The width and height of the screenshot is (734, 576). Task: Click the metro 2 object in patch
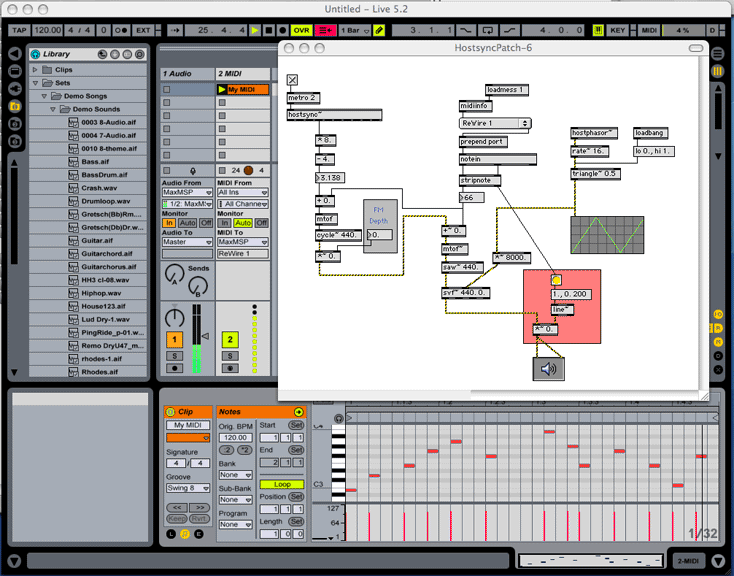point(303,98)
